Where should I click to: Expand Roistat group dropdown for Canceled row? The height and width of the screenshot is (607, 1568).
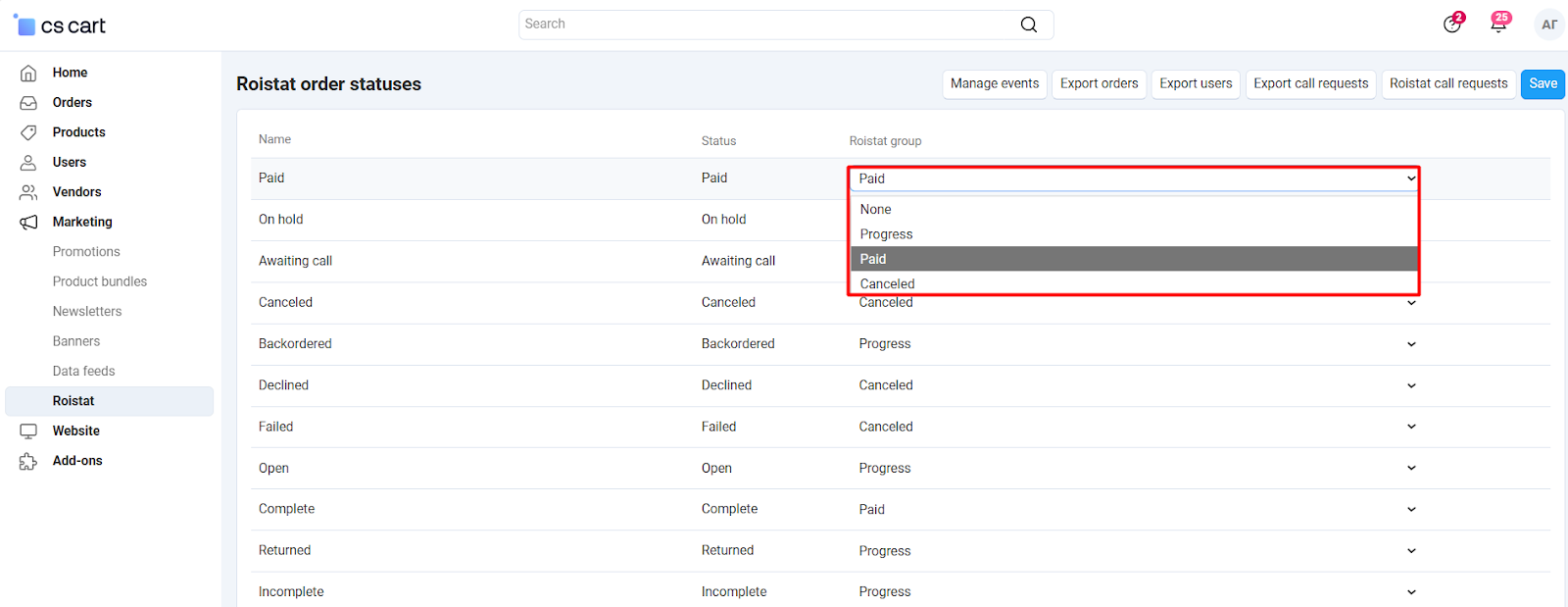pyautogui.click(x=1411, y=303)
